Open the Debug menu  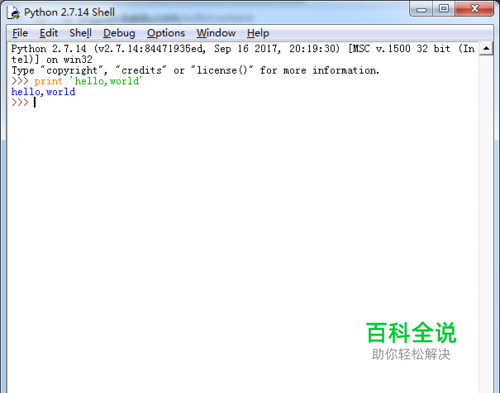click(119, 33)
